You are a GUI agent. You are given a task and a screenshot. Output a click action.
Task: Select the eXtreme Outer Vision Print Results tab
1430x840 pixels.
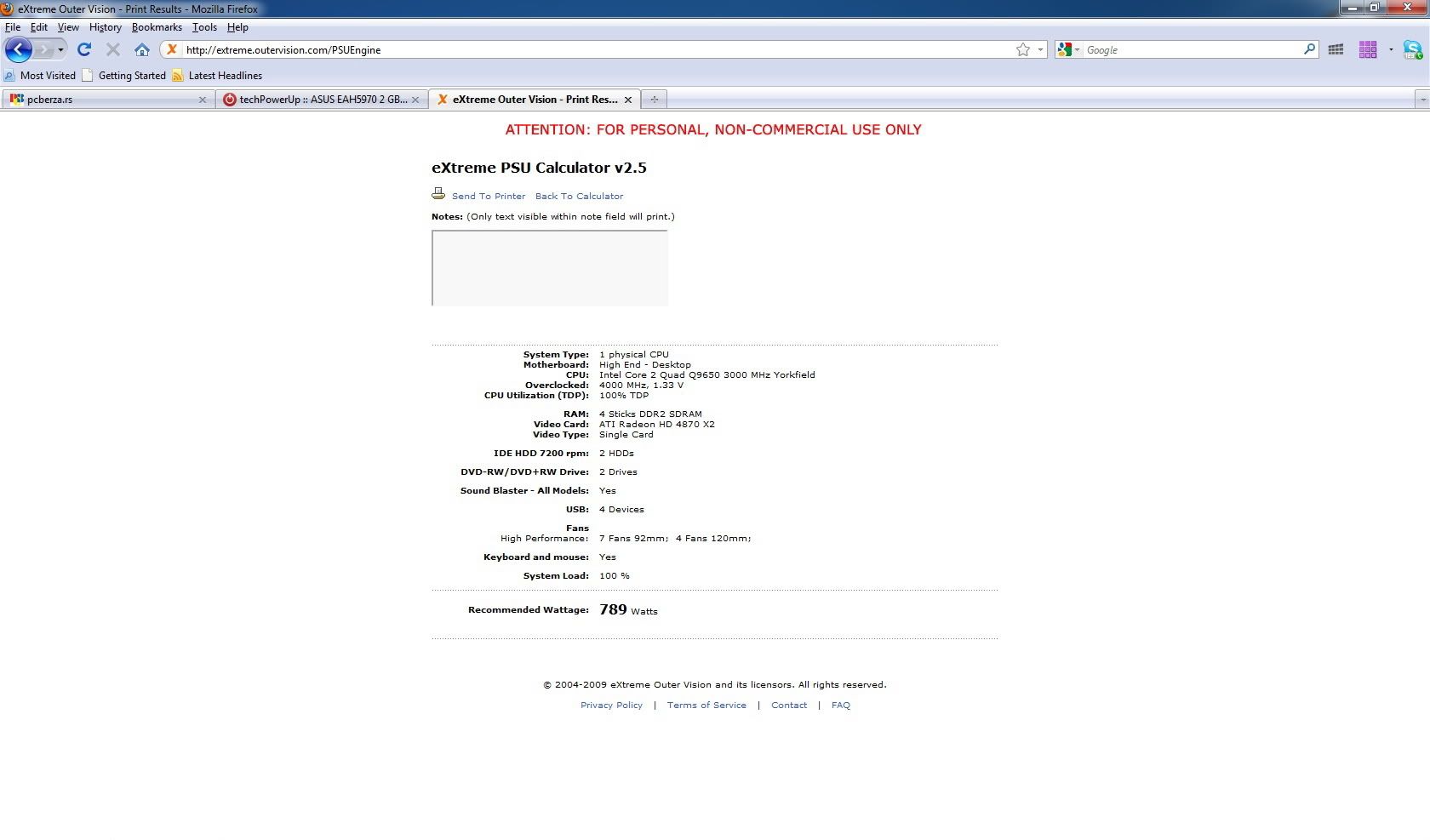pyautogui.click(x=533, y=100)
